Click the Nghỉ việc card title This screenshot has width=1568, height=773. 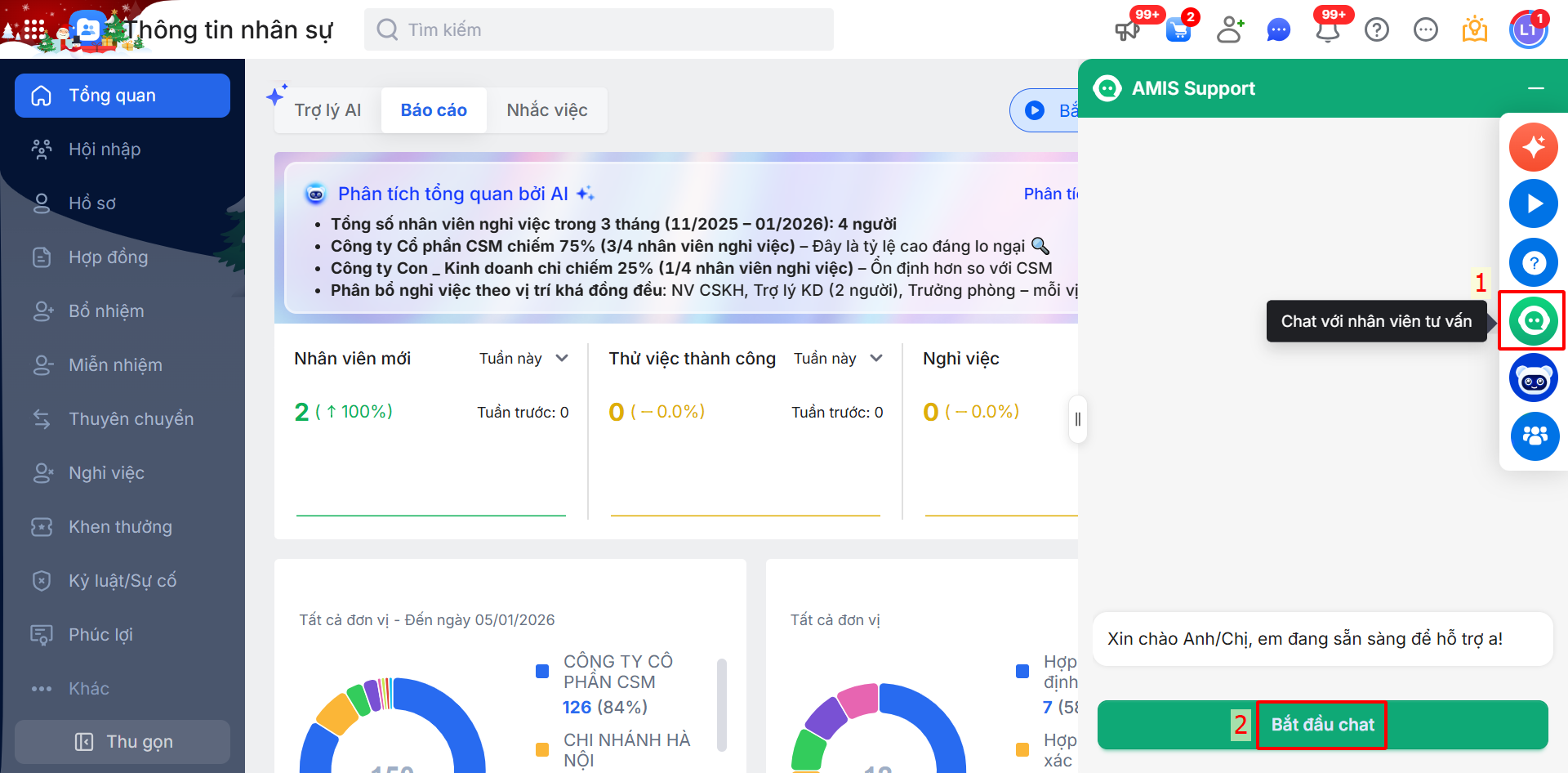click(x=960, y=359)
